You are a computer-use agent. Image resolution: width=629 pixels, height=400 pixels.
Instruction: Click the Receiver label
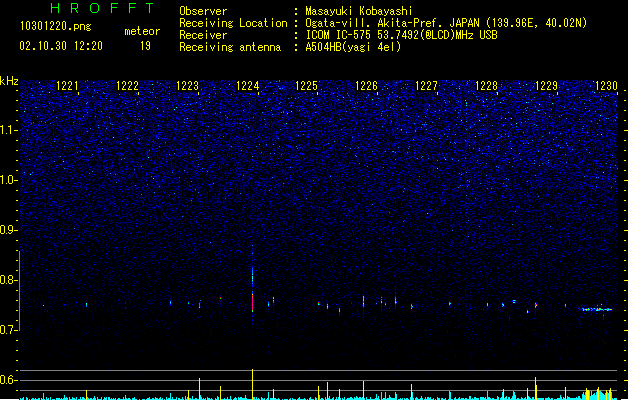[203, 35]
